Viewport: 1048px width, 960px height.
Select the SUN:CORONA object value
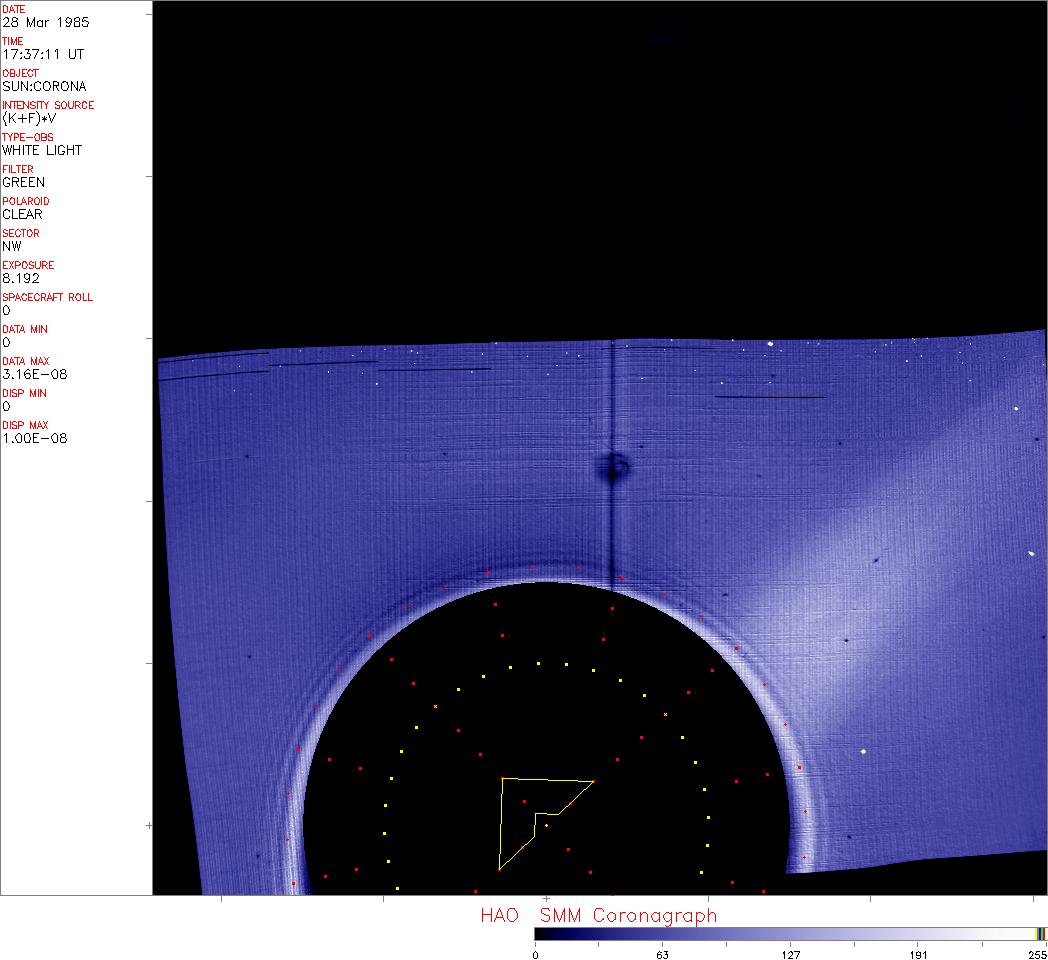click(x=44, y=86)
